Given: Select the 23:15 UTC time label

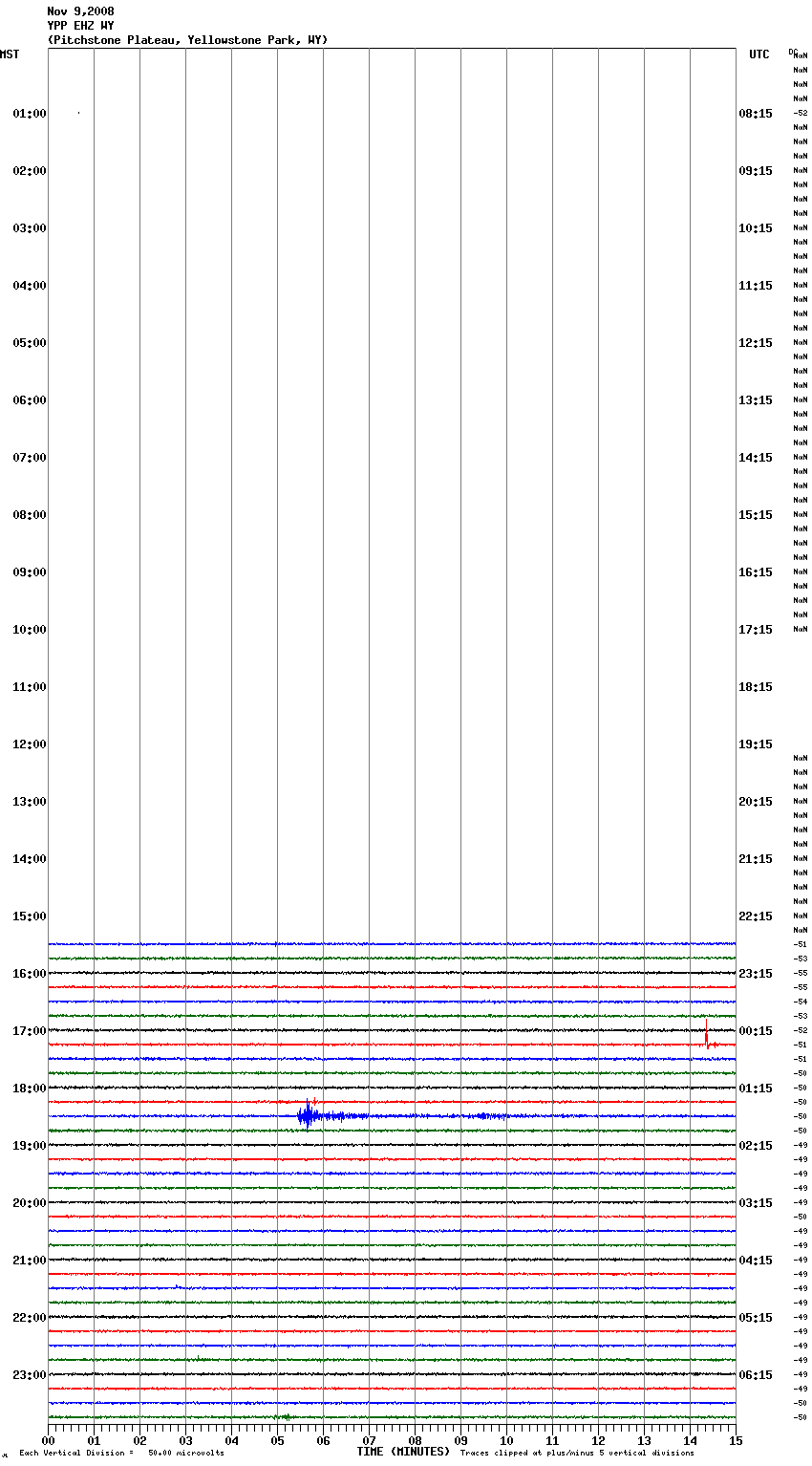Looking at the screenshot, I should pos(756,974).
